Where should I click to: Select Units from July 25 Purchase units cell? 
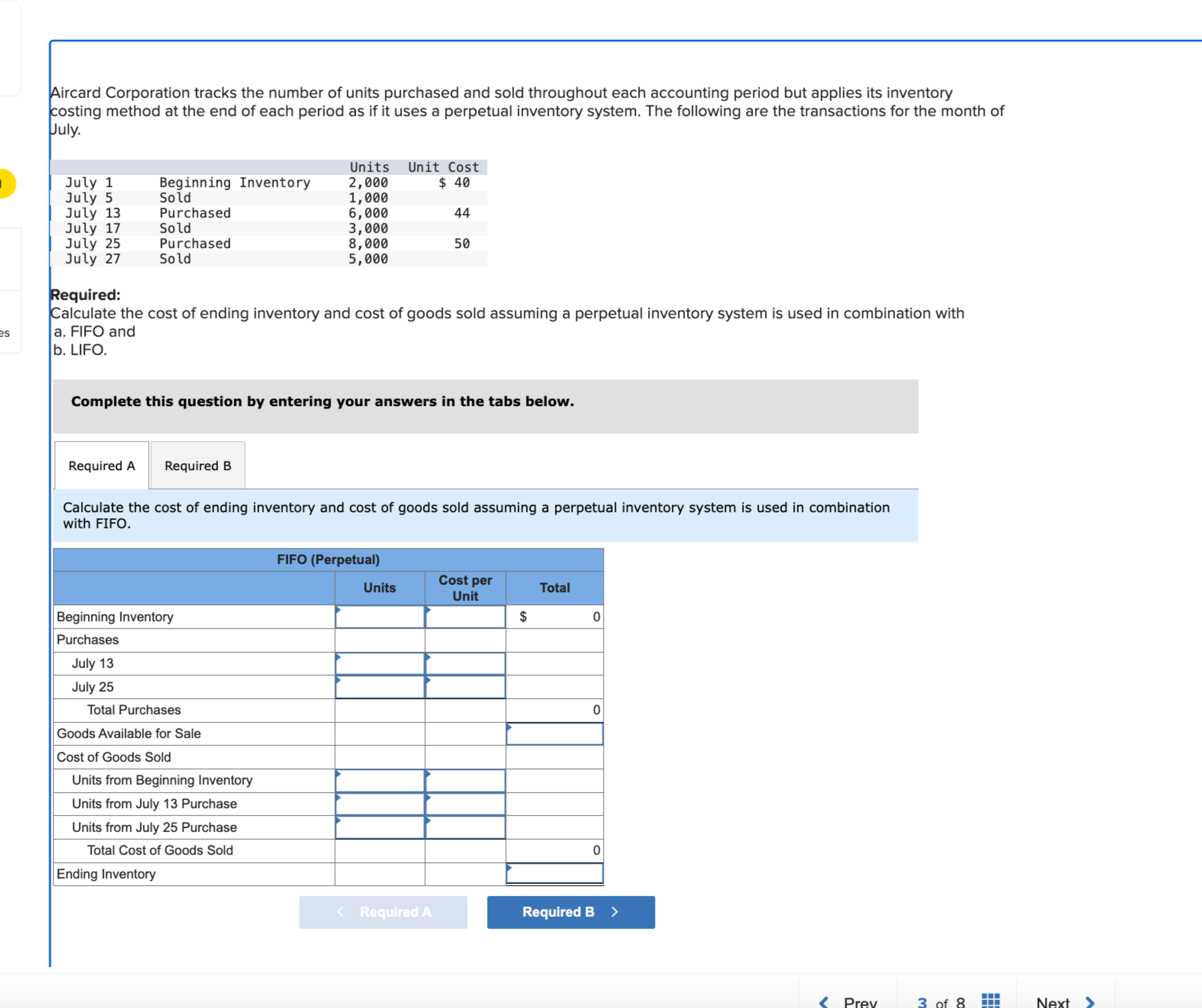click(379, 828)
